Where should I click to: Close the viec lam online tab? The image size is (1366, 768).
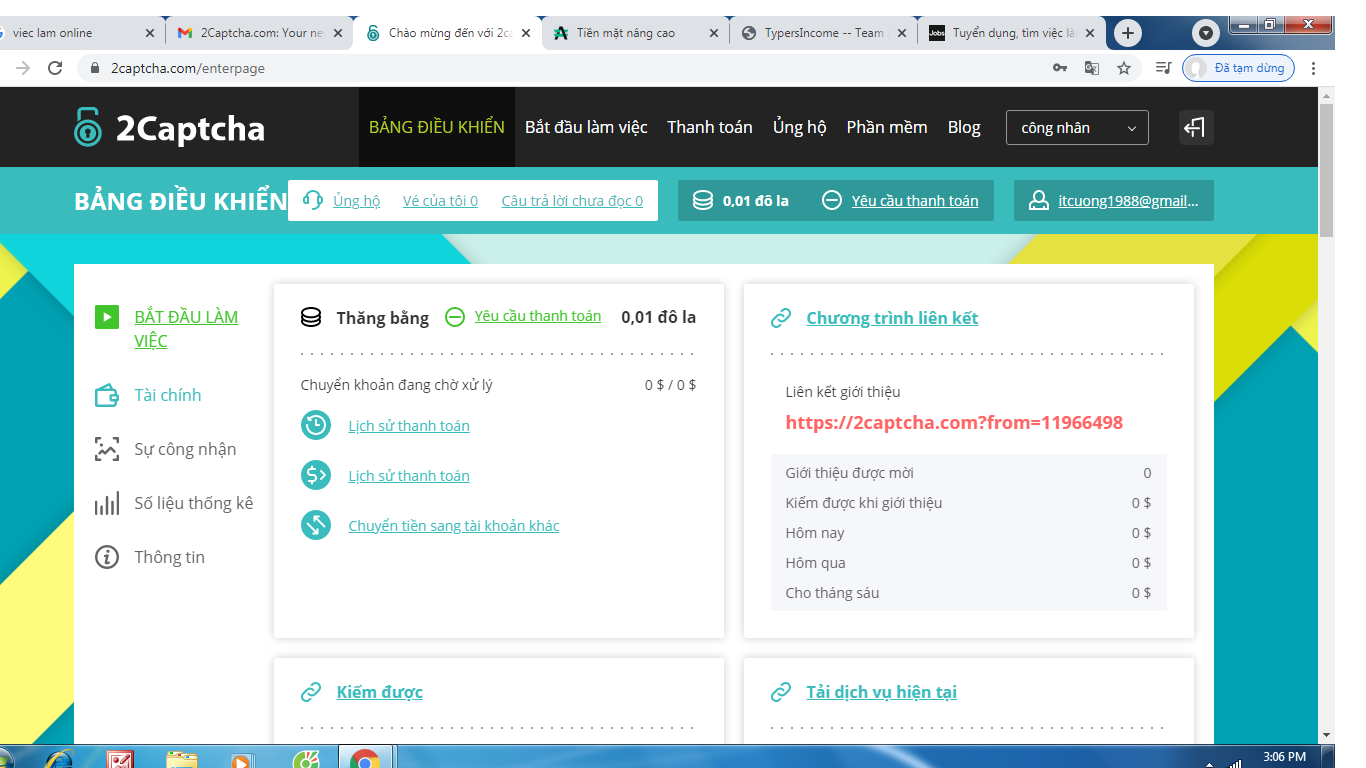click(150, 33)
